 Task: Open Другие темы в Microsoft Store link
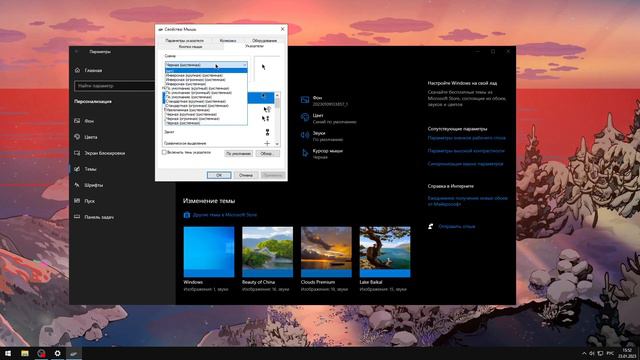[225, 215]
